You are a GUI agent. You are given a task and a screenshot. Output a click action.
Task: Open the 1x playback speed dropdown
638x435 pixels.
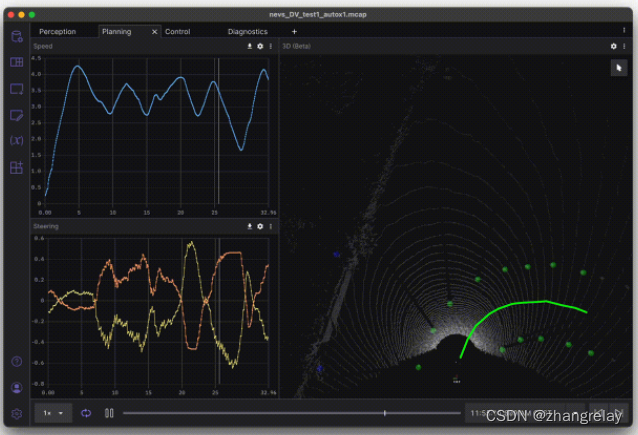click(x=53, y=413)
